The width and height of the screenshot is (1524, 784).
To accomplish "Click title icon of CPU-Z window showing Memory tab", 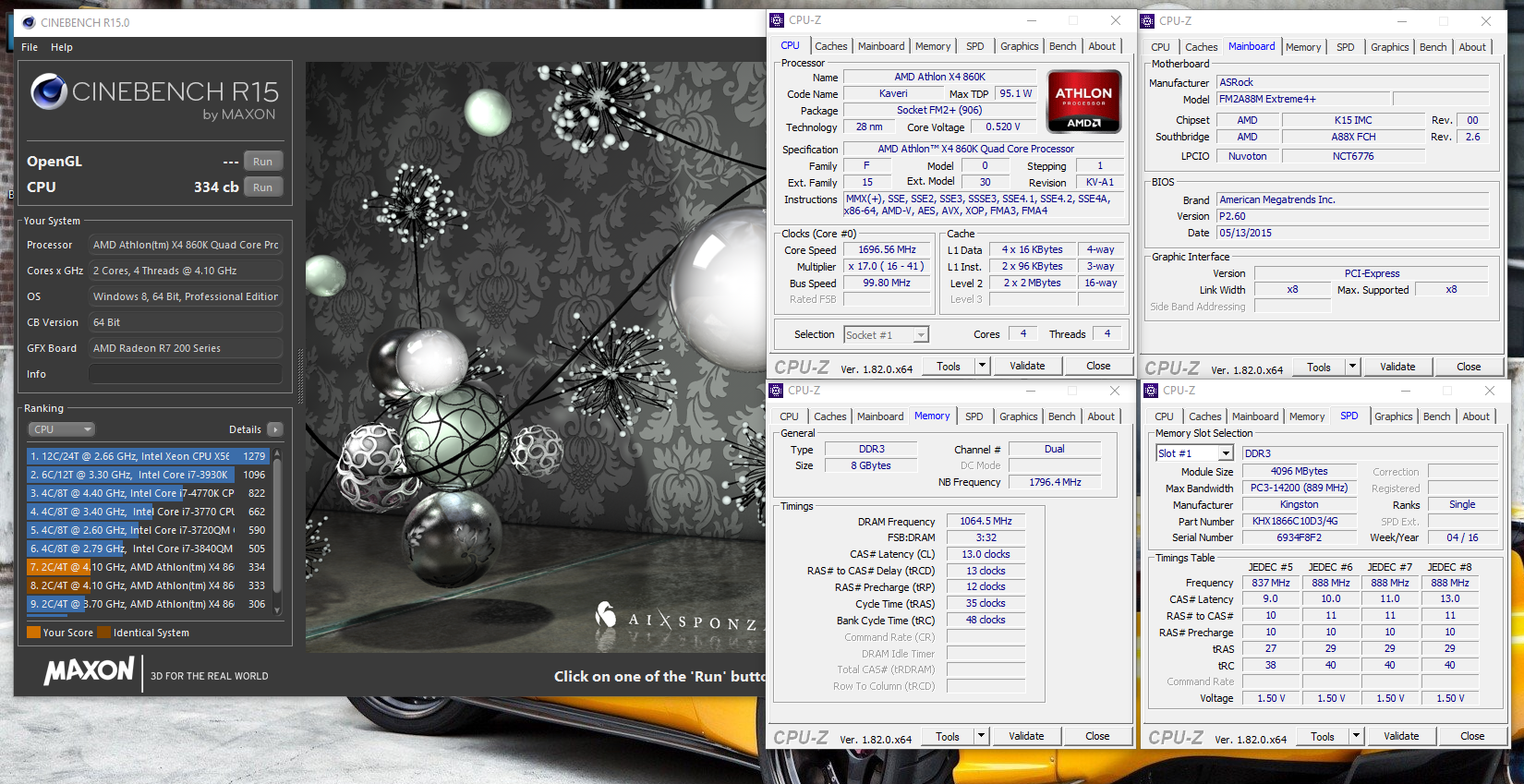I will tap(777, 391).
